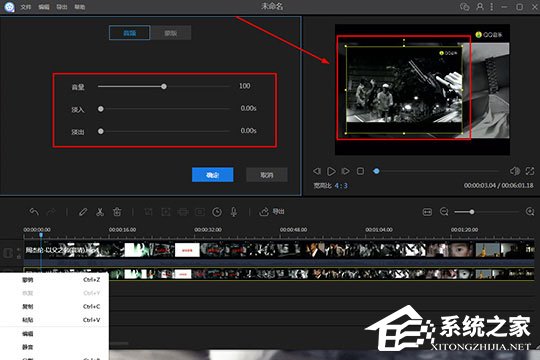Open the feedback chat bubble icon
Screen dimensions: 540x360
click(465, 7)
